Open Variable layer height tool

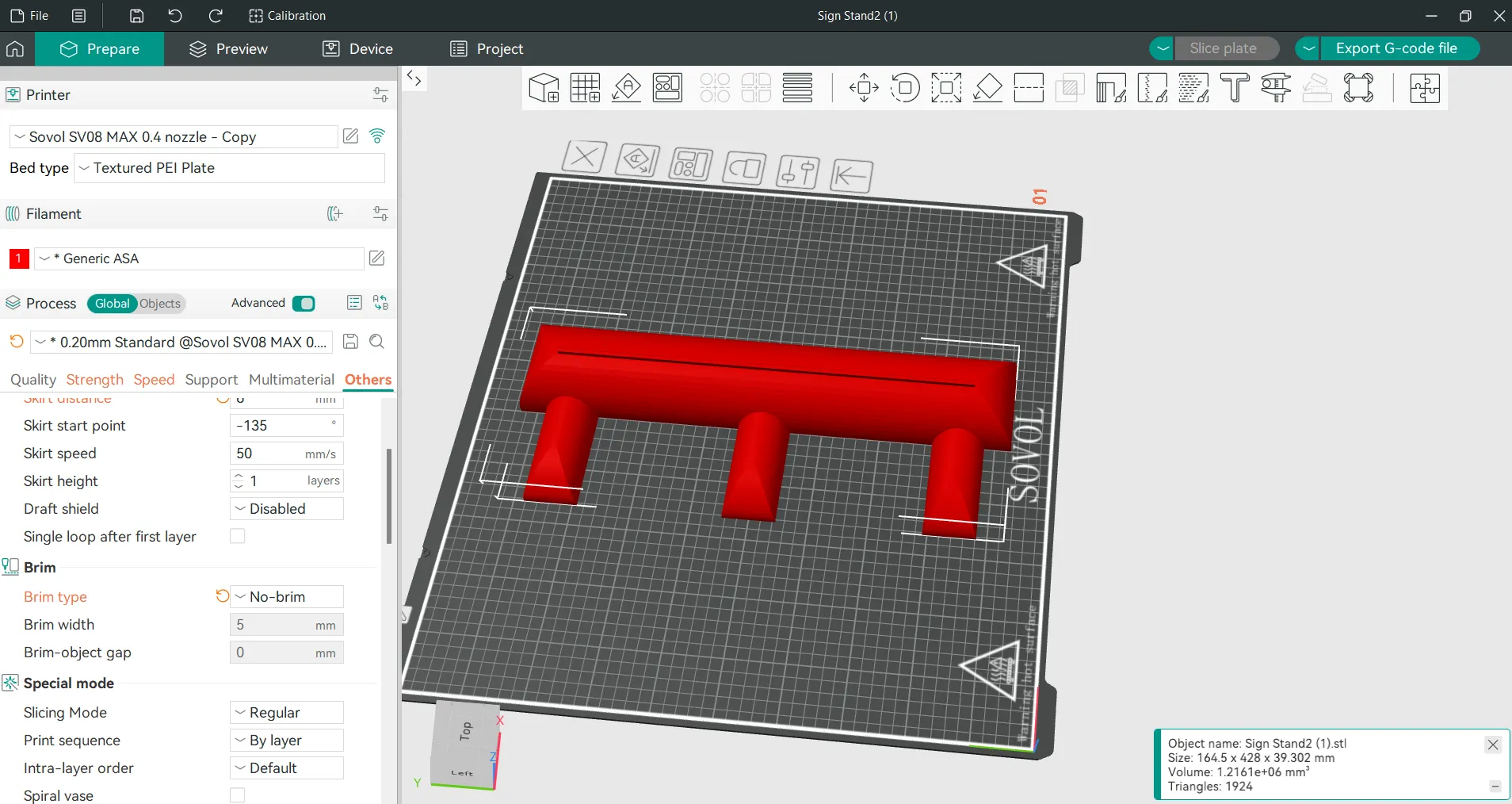click(x=797, y=88)
